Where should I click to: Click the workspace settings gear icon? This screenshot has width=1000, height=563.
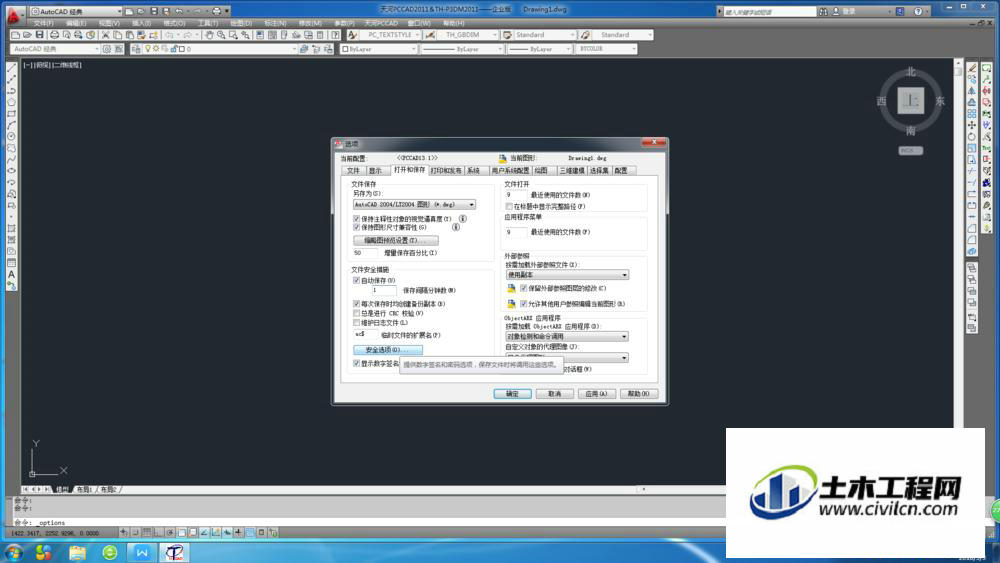pos(107,49)
